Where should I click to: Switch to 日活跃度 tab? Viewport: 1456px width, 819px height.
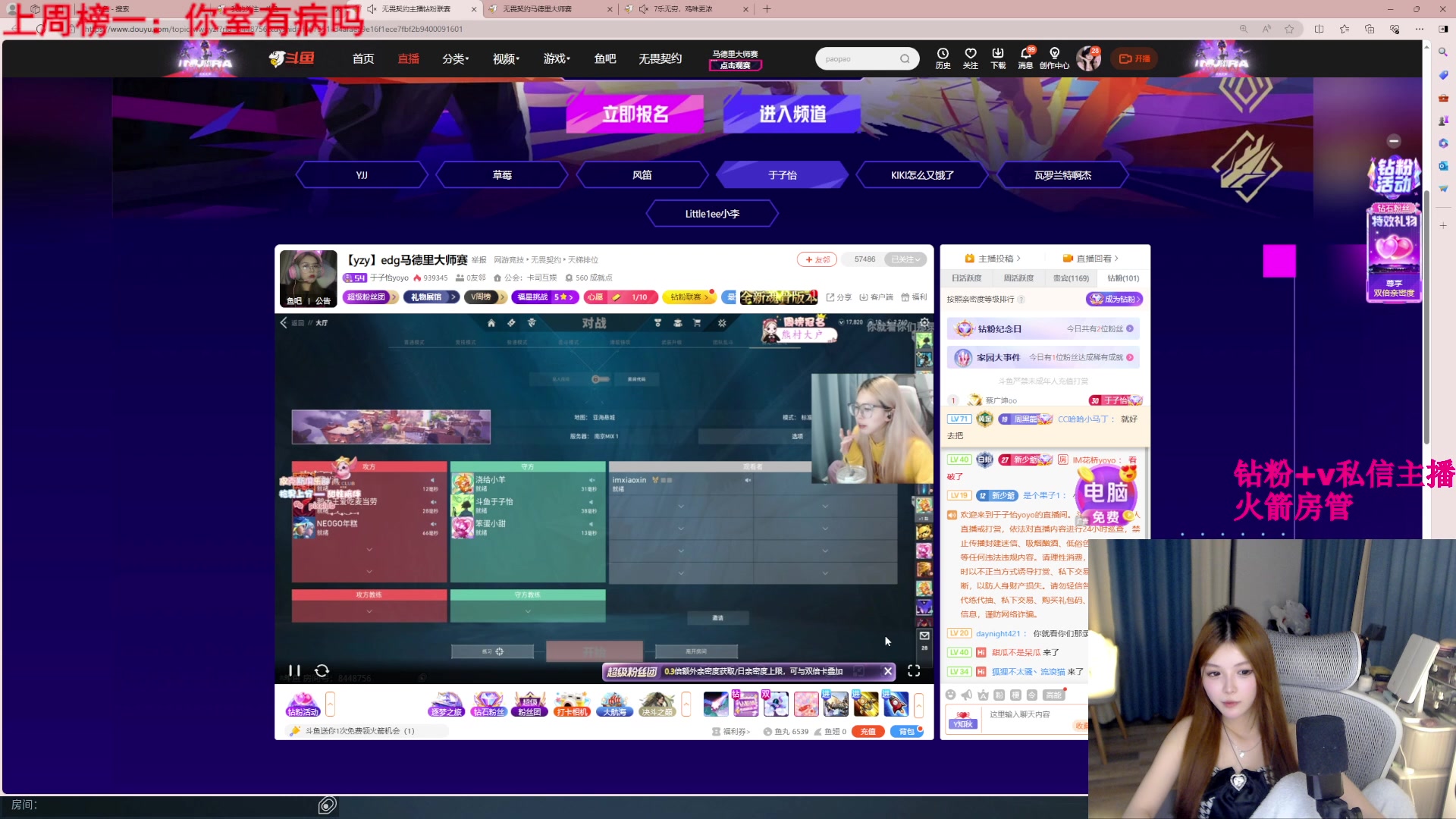(966, 278)
